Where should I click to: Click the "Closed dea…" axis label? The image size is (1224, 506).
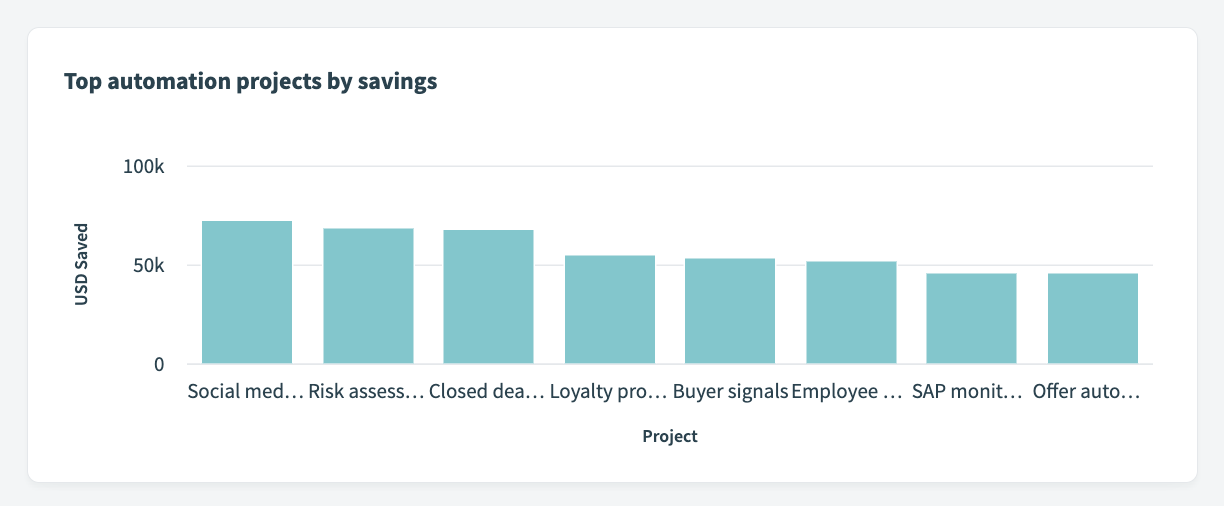(487, 392)
